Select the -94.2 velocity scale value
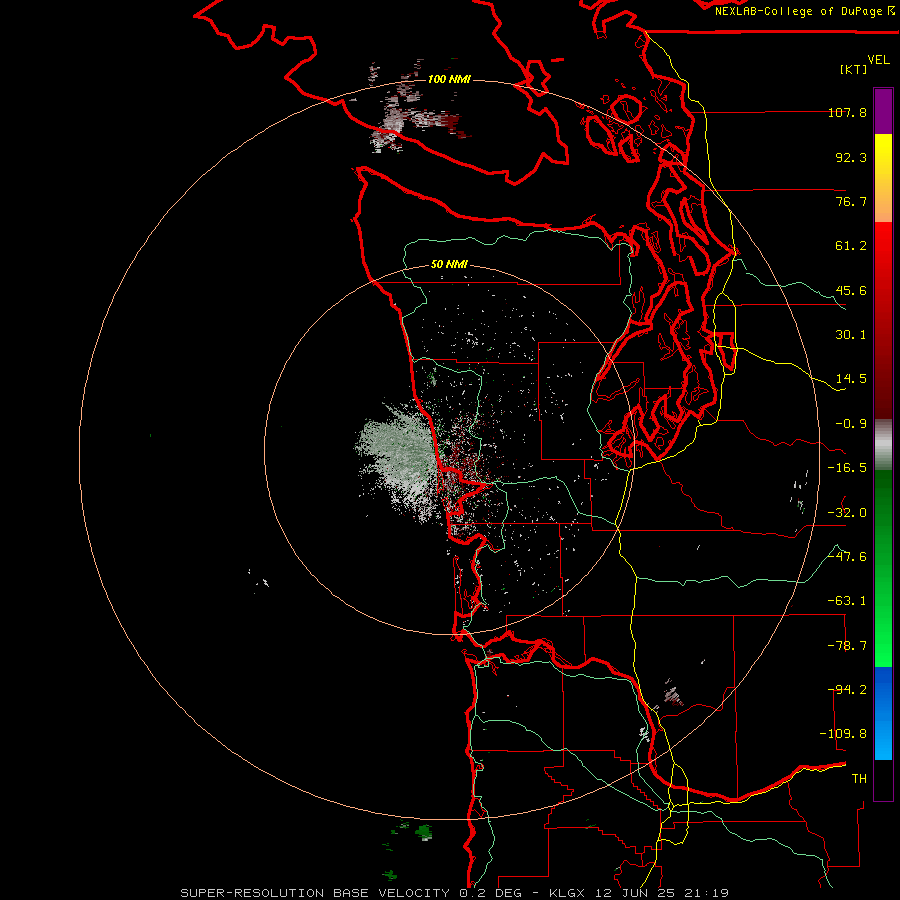 [847, 690]
